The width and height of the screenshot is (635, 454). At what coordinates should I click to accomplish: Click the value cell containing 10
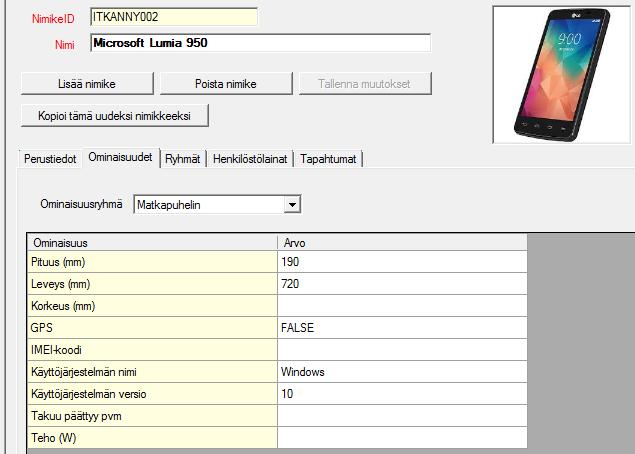point(402,394)
